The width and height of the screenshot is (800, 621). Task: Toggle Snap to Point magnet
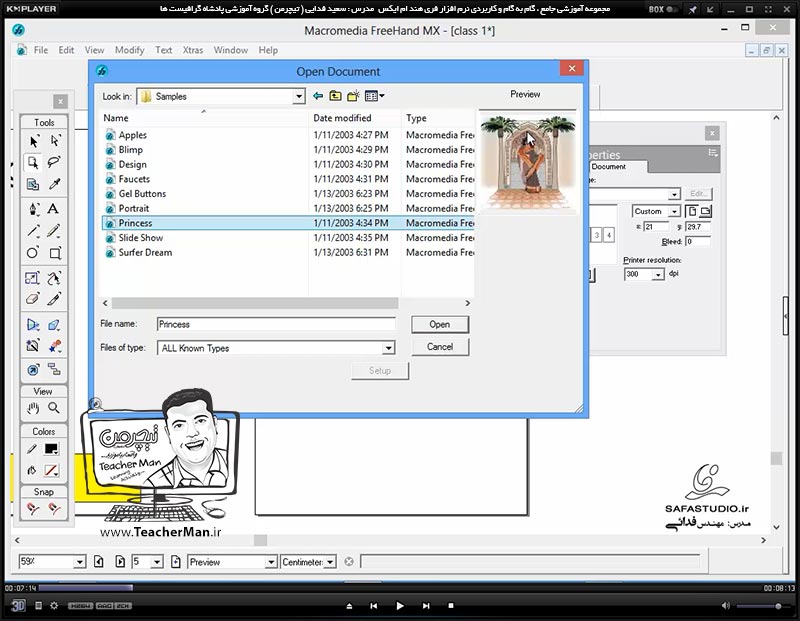coord(33,509)
